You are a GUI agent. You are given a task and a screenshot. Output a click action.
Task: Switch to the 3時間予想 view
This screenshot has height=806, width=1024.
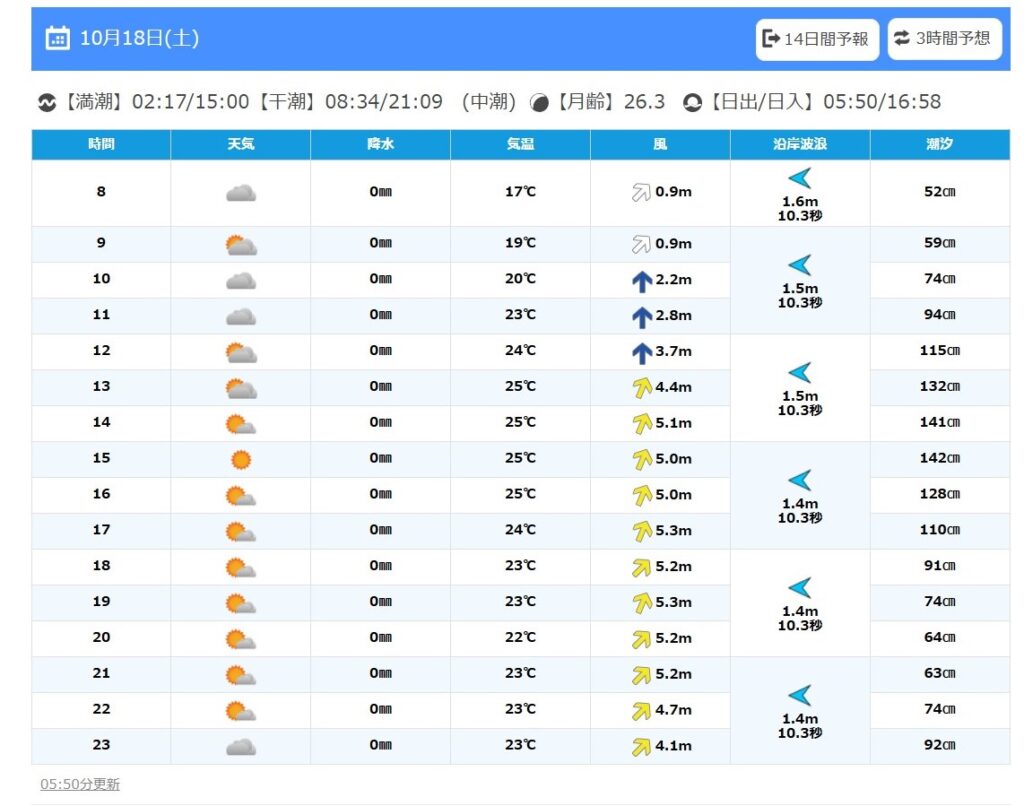coord(944,38)
